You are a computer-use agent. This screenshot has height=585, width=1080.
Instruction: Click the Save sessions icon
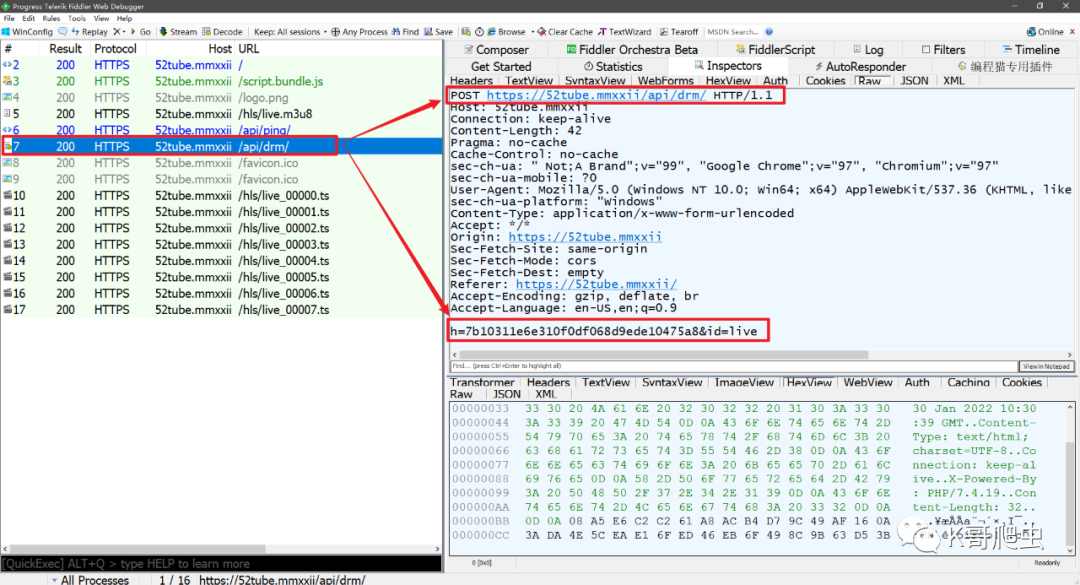(438, 32)
